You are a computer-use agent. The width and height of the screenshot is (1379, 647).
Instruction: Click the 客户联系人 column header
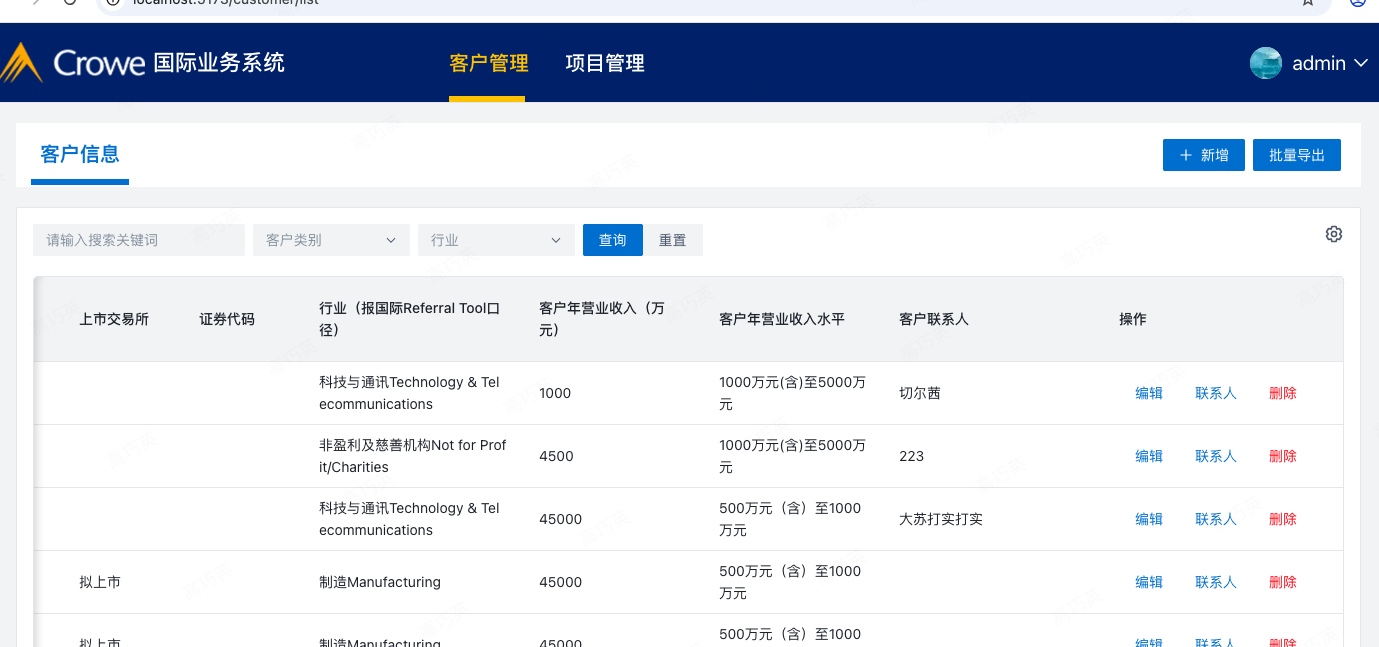[933, 319]
